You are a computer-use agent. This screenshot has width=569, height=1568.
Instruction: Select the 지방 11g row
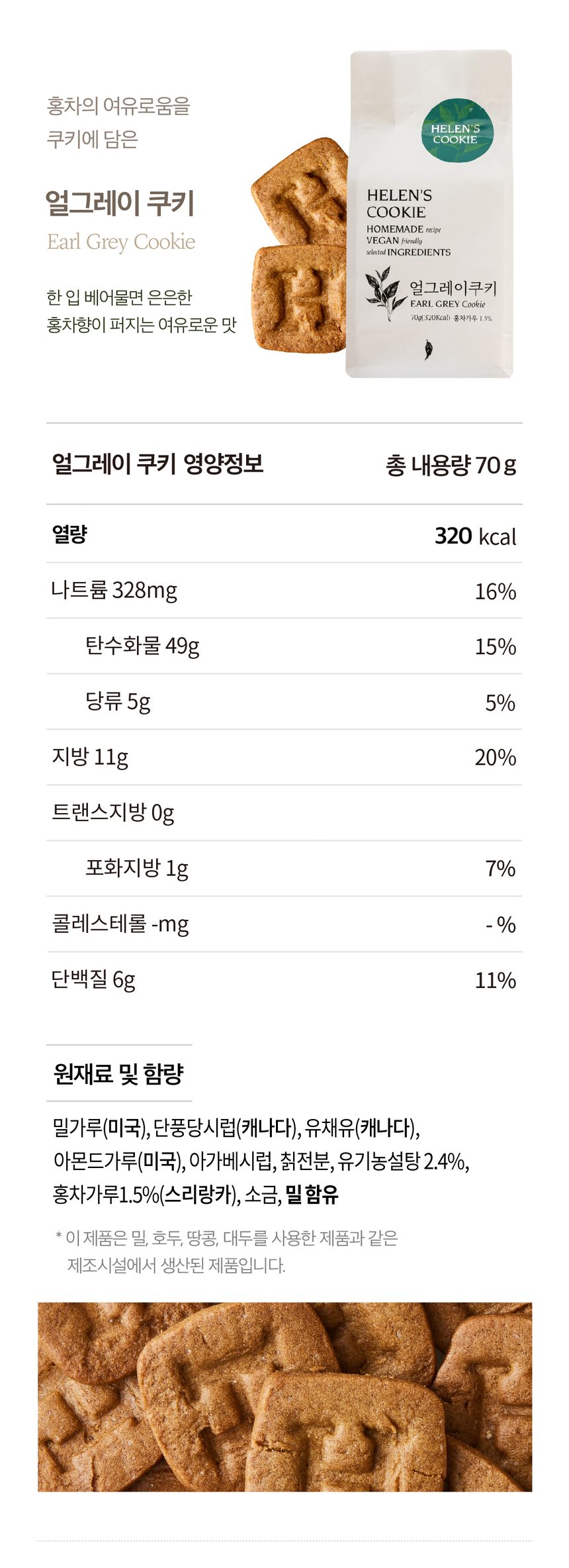[284, 757]
